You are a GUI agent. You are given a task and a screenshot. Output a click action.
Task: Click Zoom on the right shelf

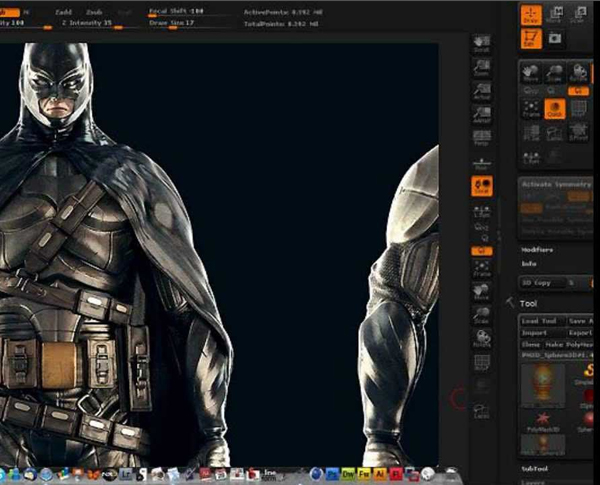pos(482,68)
